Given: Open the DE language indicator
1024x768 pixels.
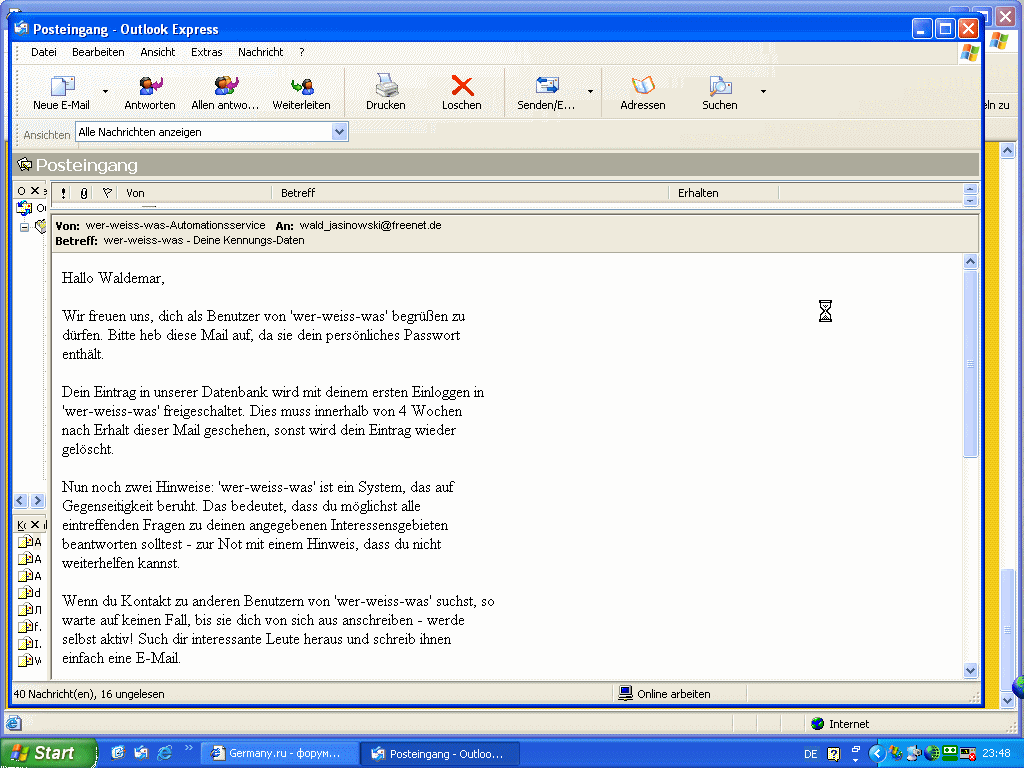Looking at the screenshot, I should point(810,754).
